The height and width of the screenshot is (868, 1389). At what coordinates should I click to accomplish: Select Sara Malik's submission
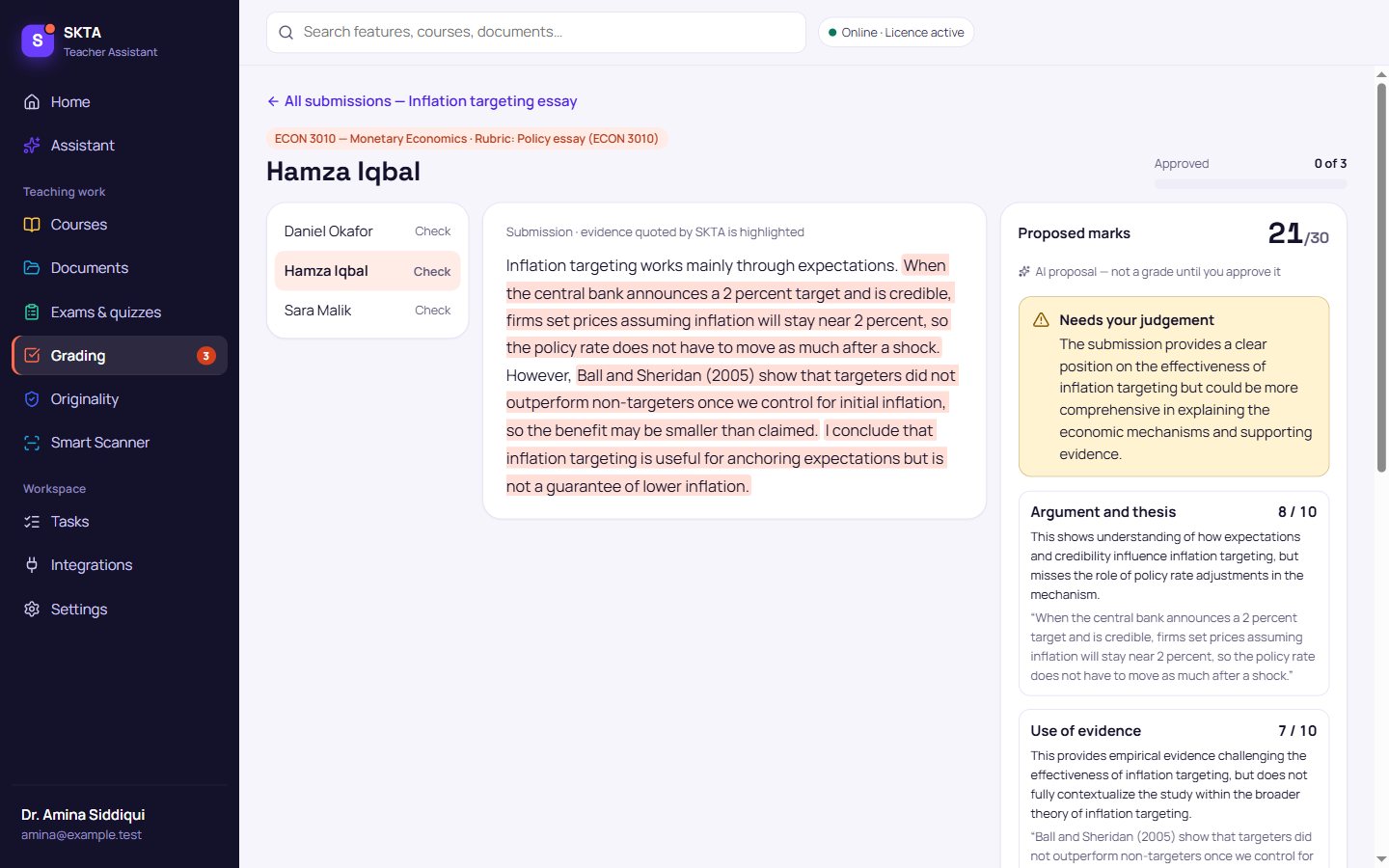(368, 311)
